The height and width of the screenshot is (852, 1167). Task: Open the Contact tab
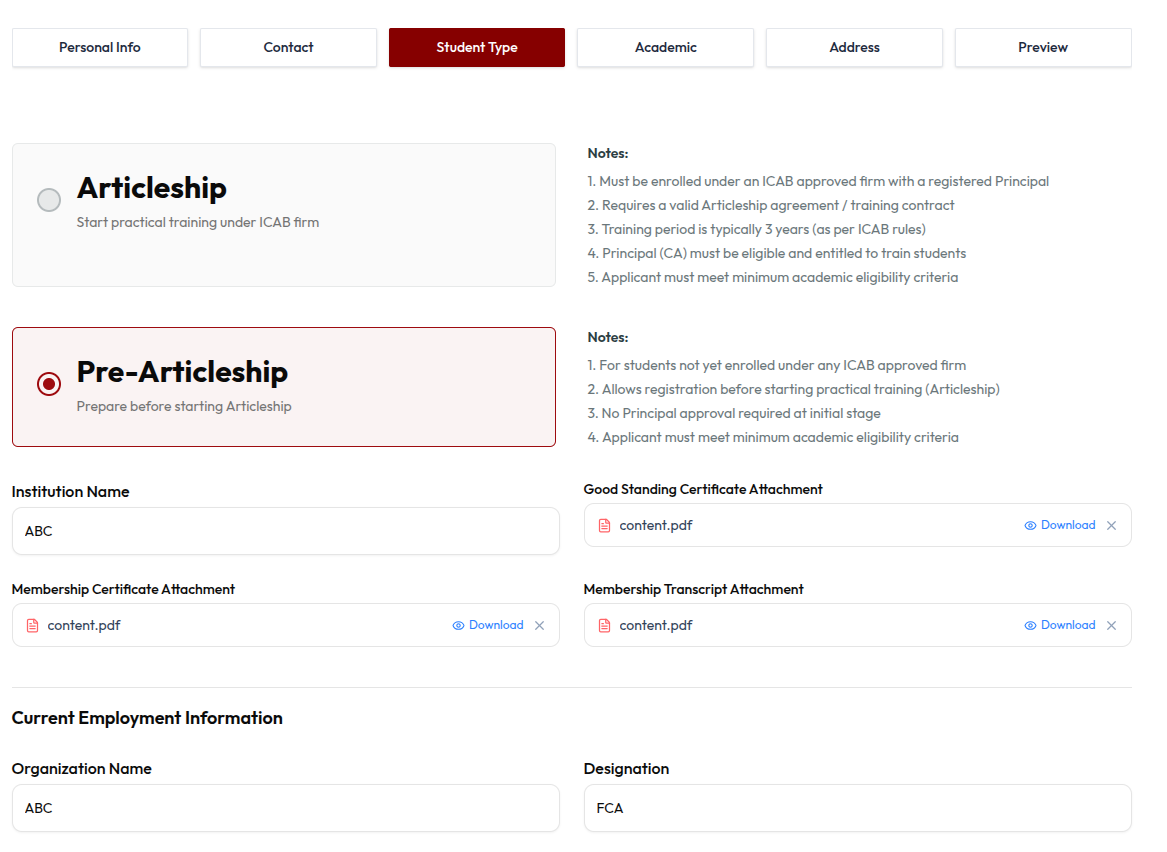(288, 48)
